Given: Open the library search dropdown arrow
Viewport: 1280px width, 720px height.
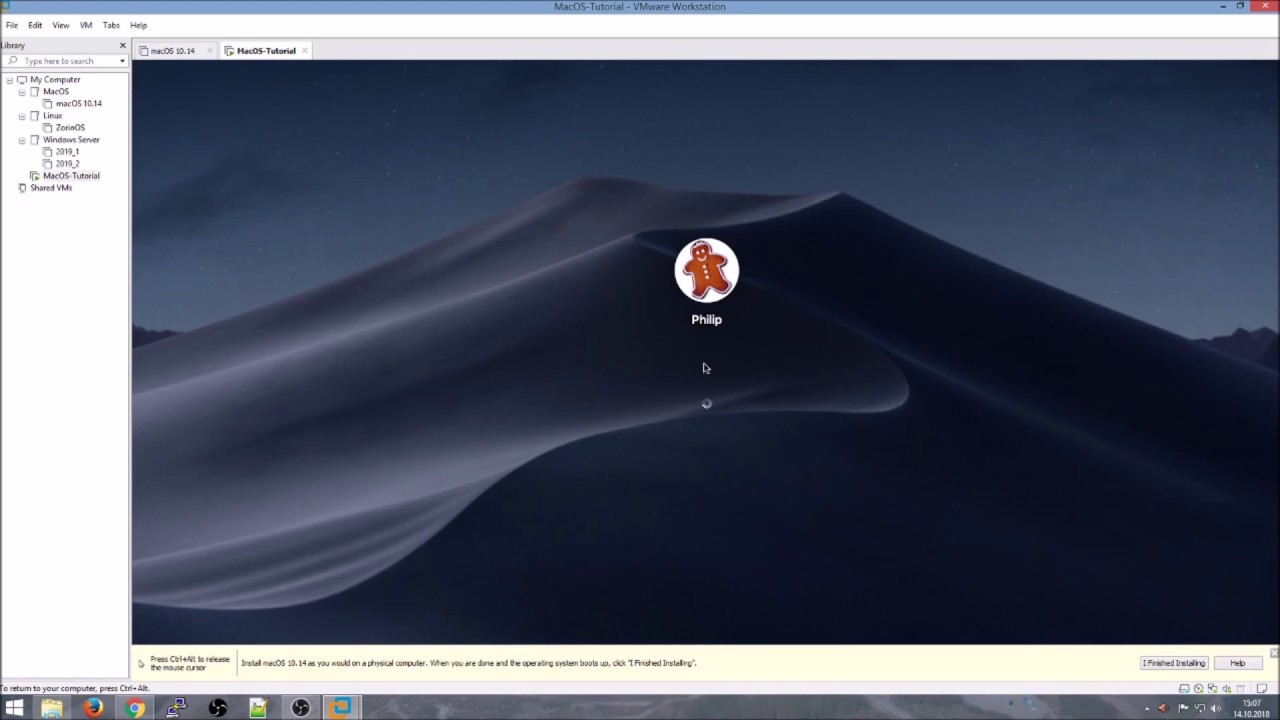Looking at the screenshot, I should [x=122, y=61].
